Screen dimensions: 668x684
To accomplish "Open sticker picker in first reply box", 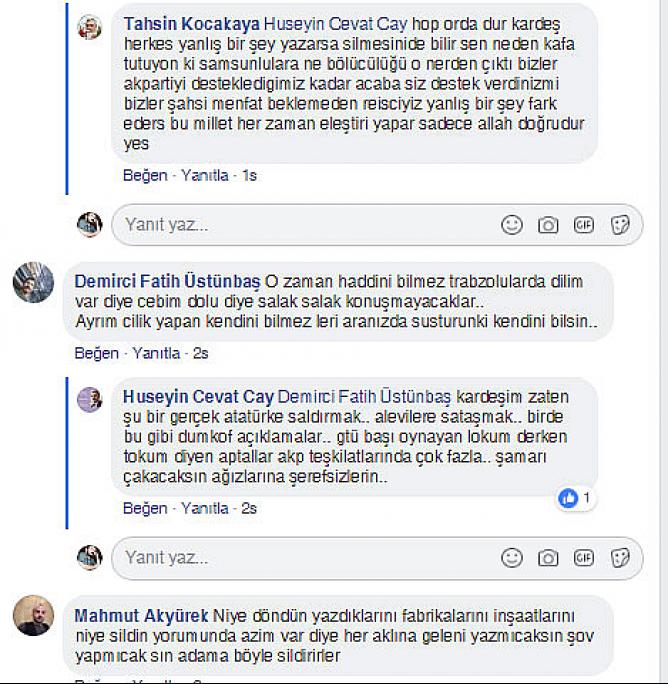I will click(620, 225).
